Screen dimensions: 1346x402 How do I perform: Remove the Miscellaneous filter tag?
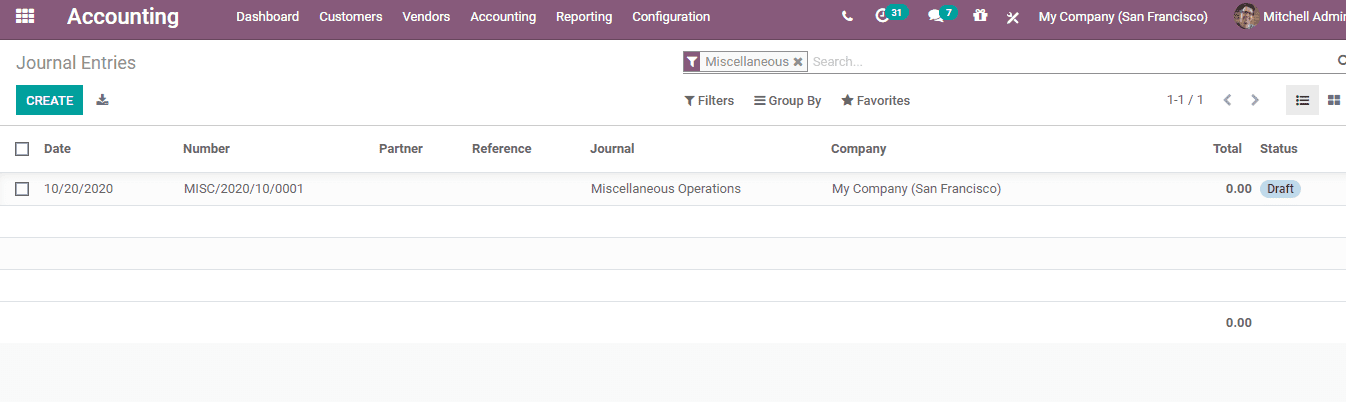798,62
